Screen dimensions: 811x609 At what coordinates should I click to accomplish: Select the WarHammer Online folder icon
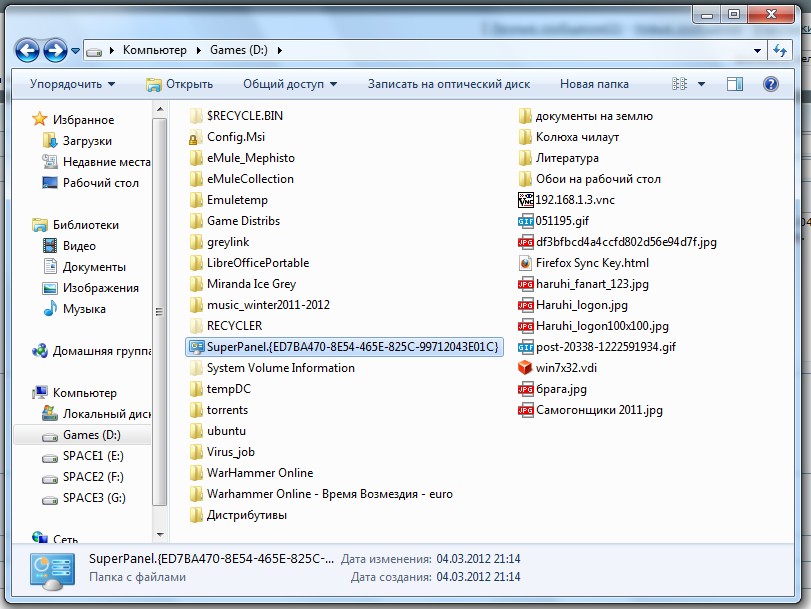click(x=196, y=473)
